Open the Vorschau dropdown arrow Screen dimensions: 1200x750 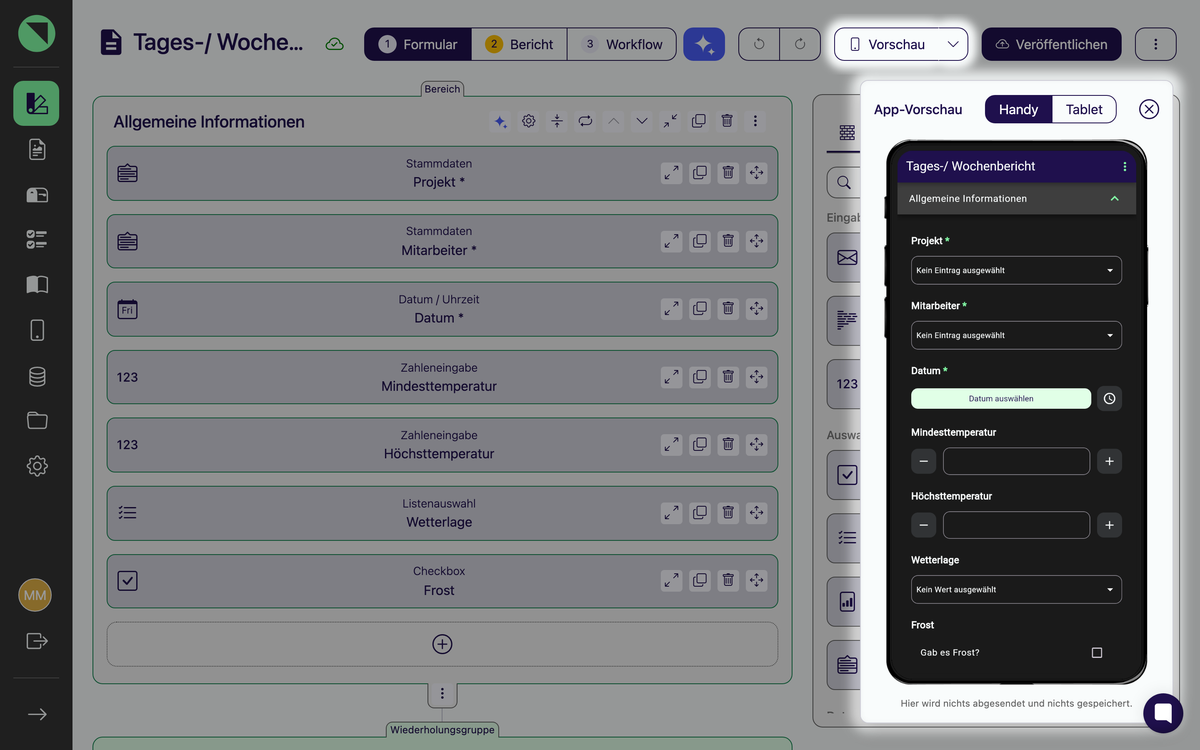(x=953, y=44)
